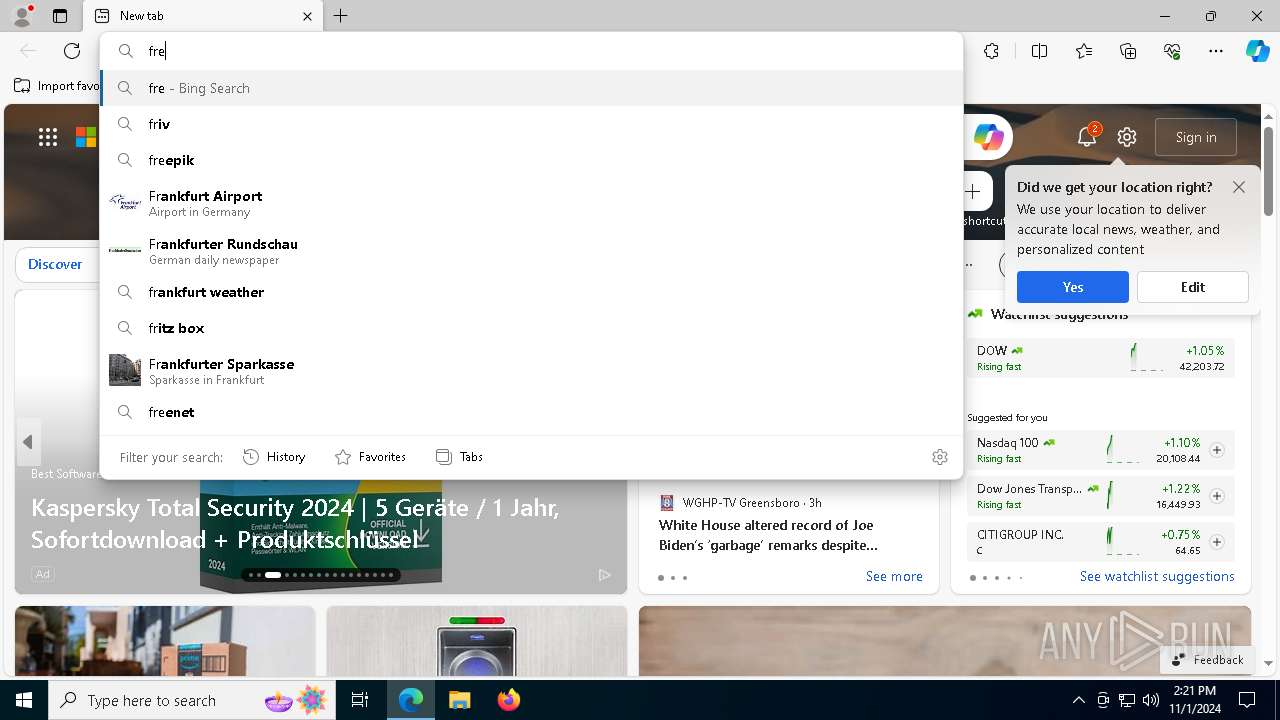Choose 'frankfurt weather' suggestion

(531, 292)
